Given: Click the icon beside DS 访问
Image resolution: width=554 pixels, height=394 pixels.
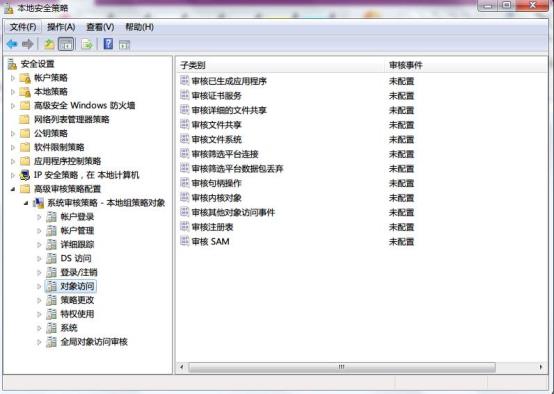Looking at the screenshot, I should [51, 258].
